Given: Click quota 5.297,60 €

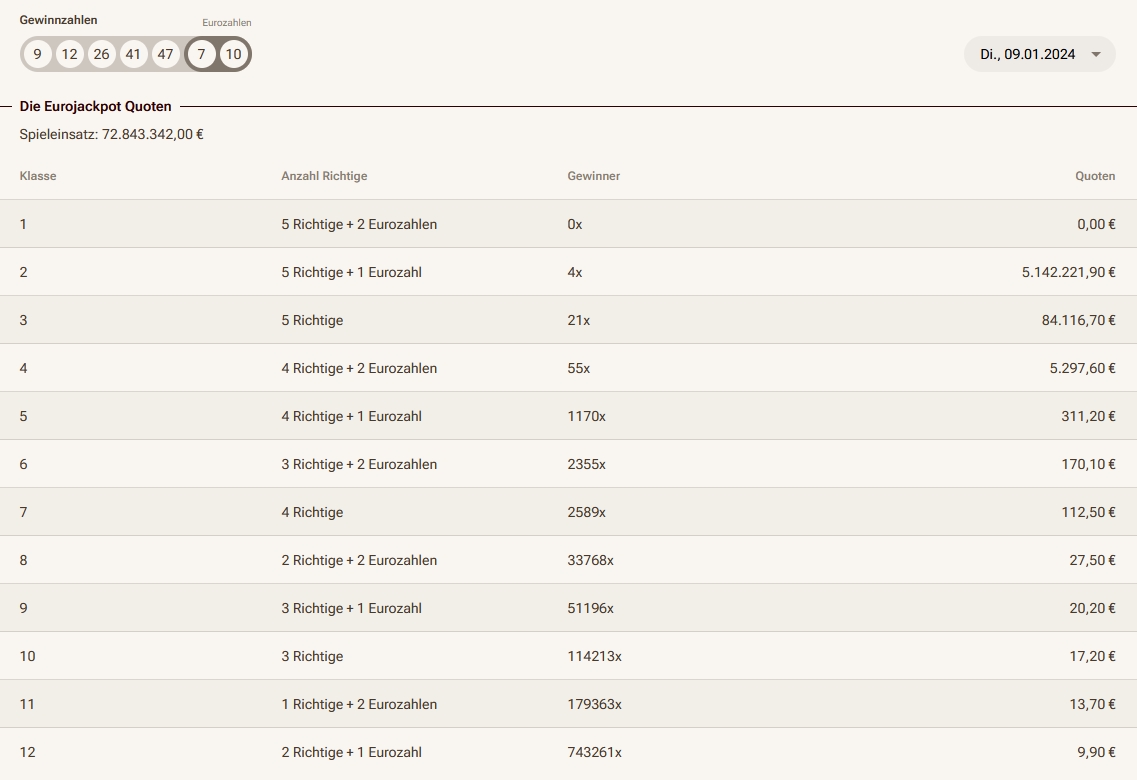Looking at the screenshot, I should click(x=1083, y=368).
